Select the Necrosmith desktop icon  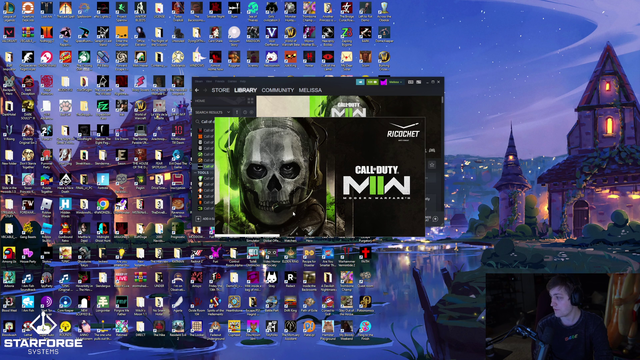[271, 58]
